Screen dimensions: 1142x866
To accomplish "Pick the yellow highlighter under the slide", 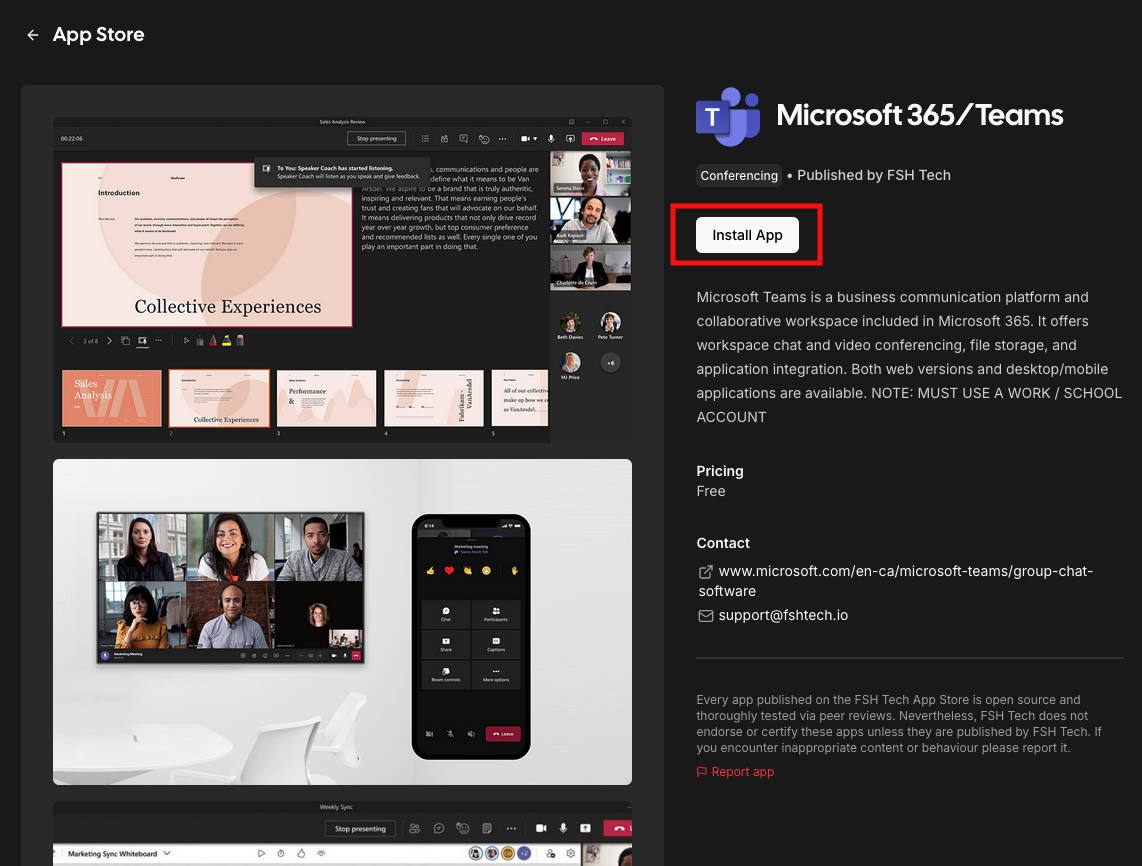I will click(227, 341).
